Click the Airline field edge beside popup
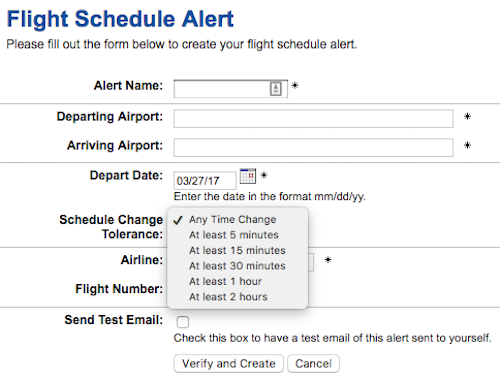 311,262
